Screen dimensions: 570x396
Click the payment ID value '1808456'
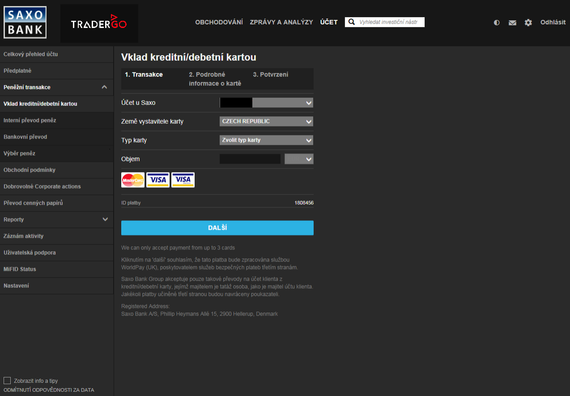[x=304, y=203]
